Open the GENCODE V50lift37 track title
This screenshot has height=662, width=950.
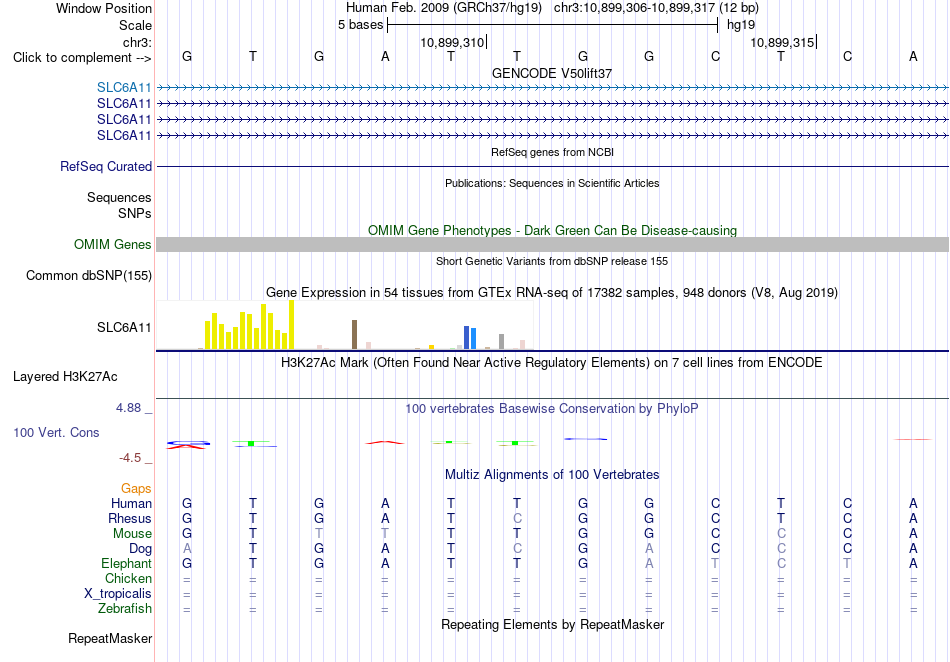click(552, 73)
